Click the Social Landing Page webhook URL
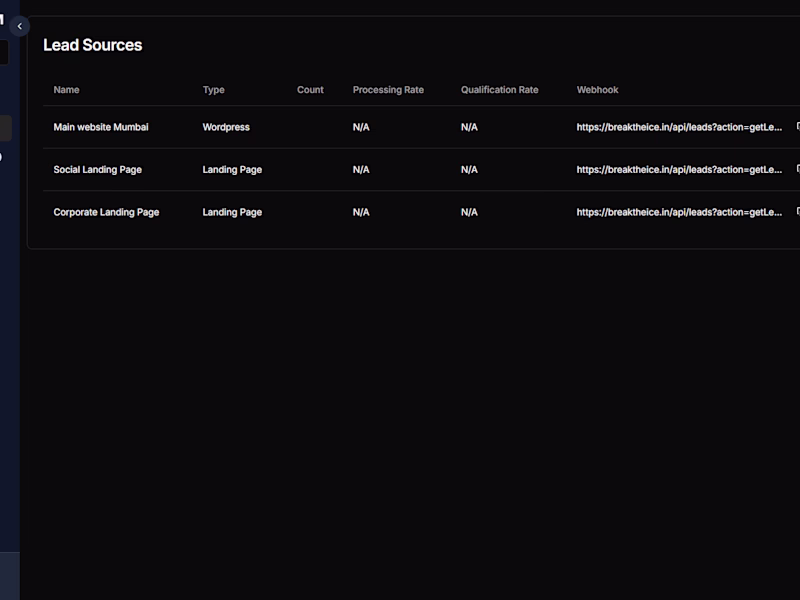The image size is (800, 600). (x=679, y=169)
